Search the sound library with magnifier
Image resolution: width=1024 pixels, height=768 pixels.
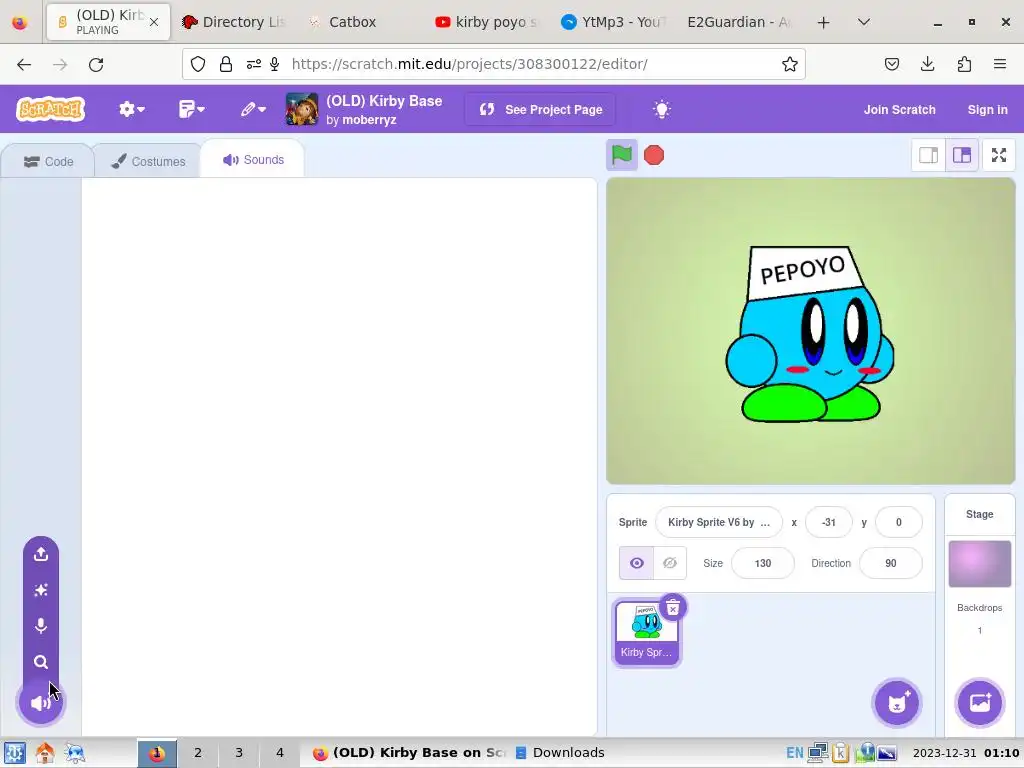click(x=40, y=662)
